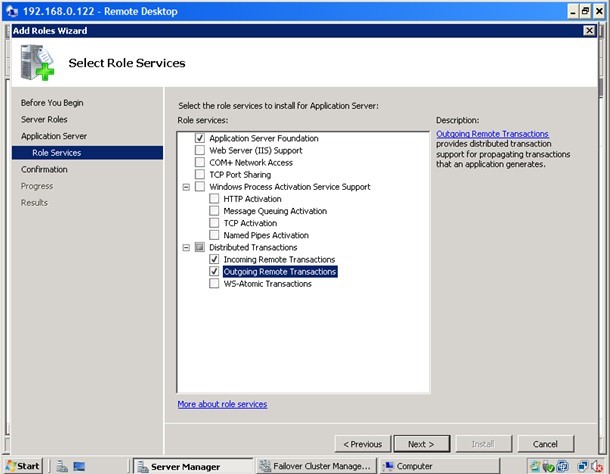Image resolution: width=610 pixels, height=474 pixels.
Task: Tick the HTTP Activation checkbox
Action: coord(214,198)
